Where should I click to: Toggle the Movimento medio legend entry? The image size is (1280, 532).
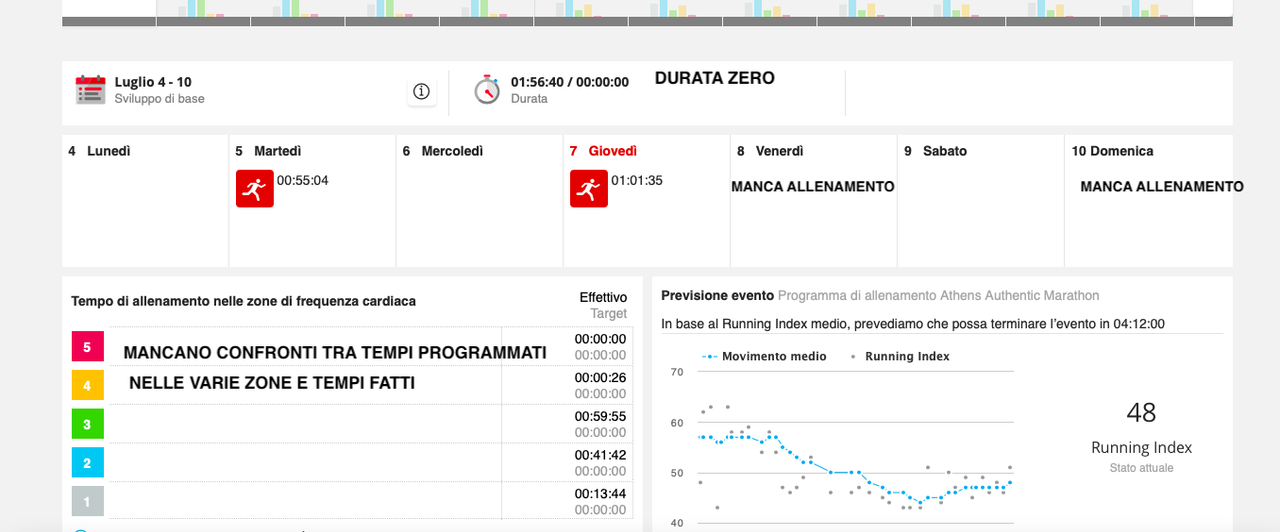pyautogui.click(x=764, y=356)
